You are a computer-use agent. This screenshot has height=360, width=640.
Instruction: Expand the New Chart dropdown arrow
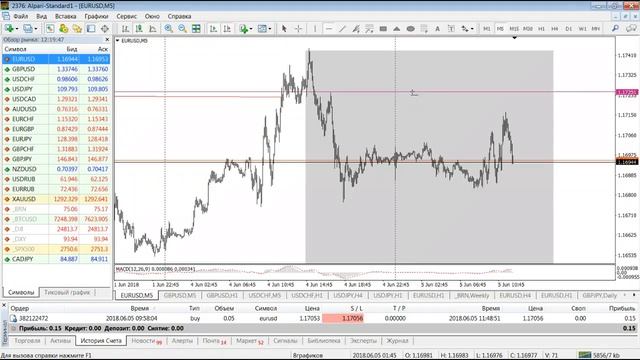pyautogui.click(x=17, y=29)
